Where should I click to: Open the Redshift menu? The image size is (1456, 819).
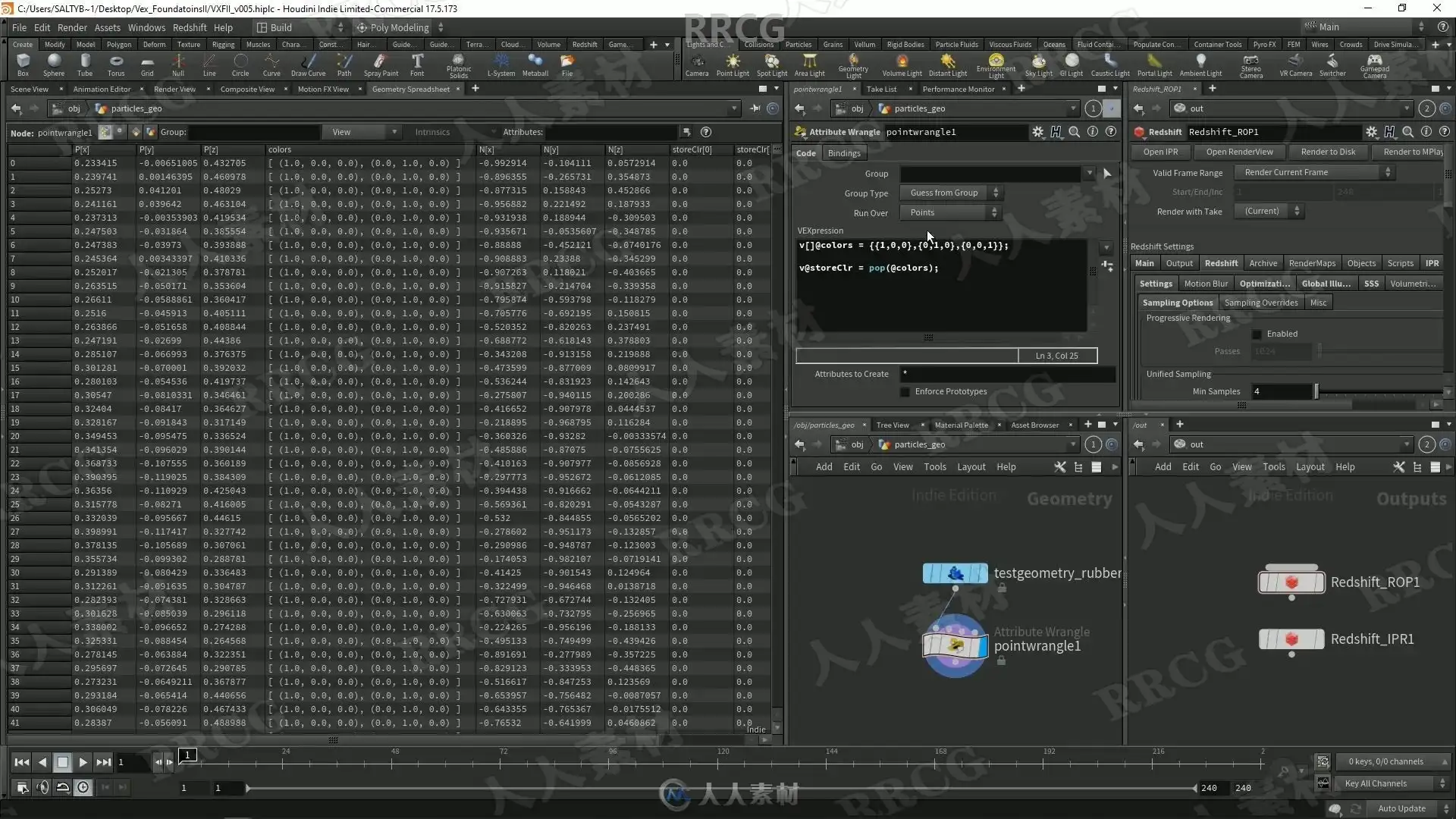pyautogui.click(x=190, y=27)
